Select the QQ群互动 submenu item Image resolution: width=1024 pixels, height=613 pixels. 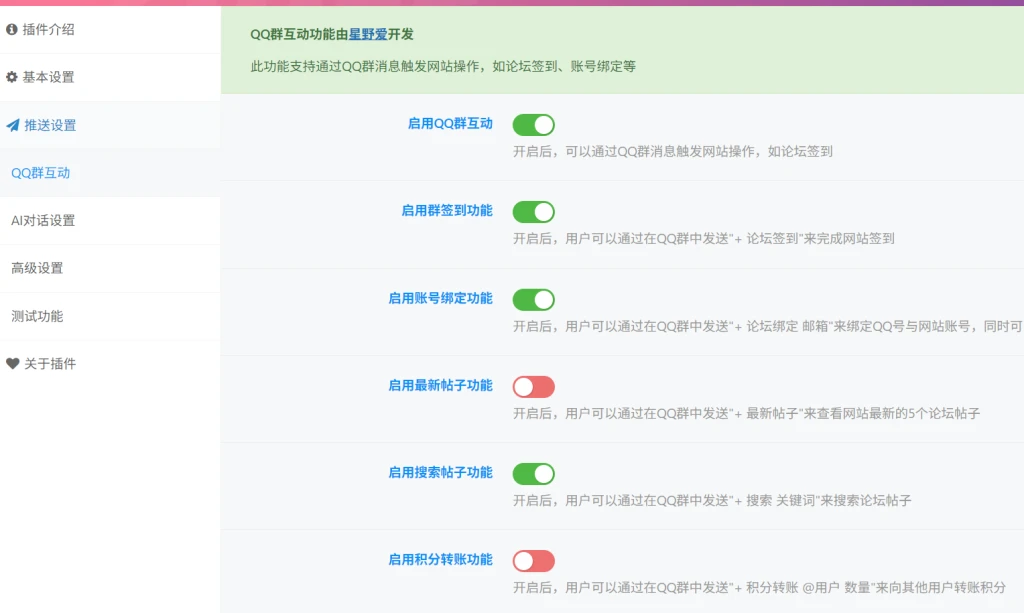coord(41,173)
